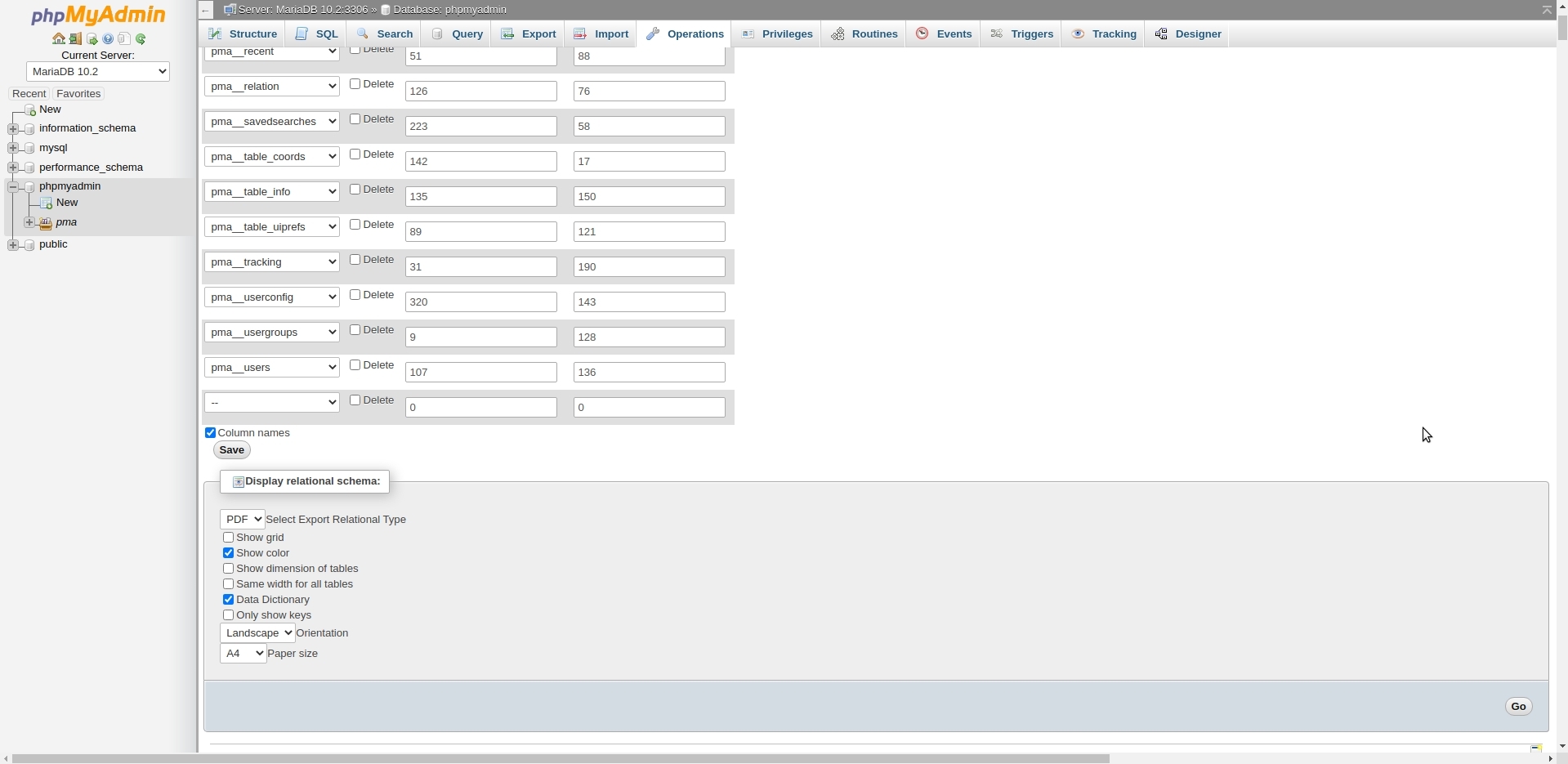1568x764 pixels.
Task: Click the reload navigation panel icon
Action: pyautogui.click(x=141, y=38)
